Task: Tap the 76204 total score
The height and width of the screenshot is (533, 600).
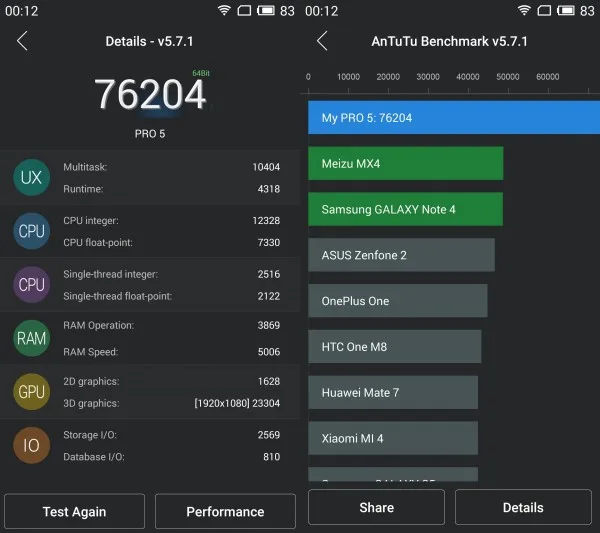Action: pyautogui.click(x=150, y=94)
